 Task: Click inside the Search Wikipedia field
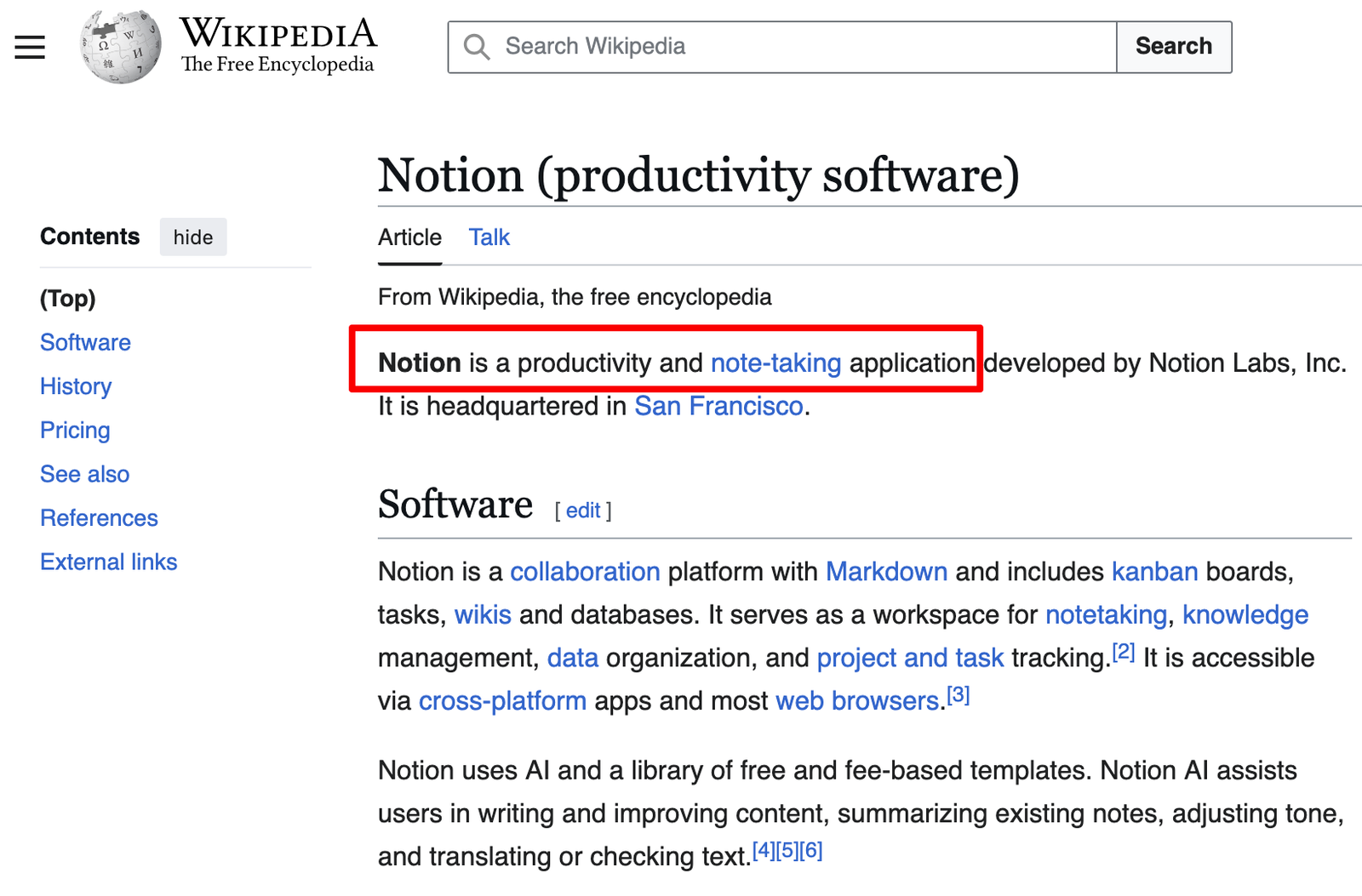[x=800, y=47]
